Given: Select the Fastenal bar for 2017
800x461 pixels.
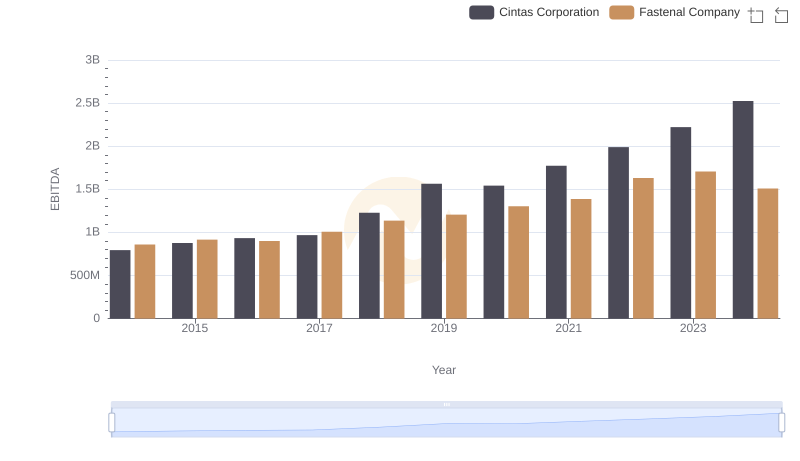Looking at the screenshot, I should tap(332, 275).
